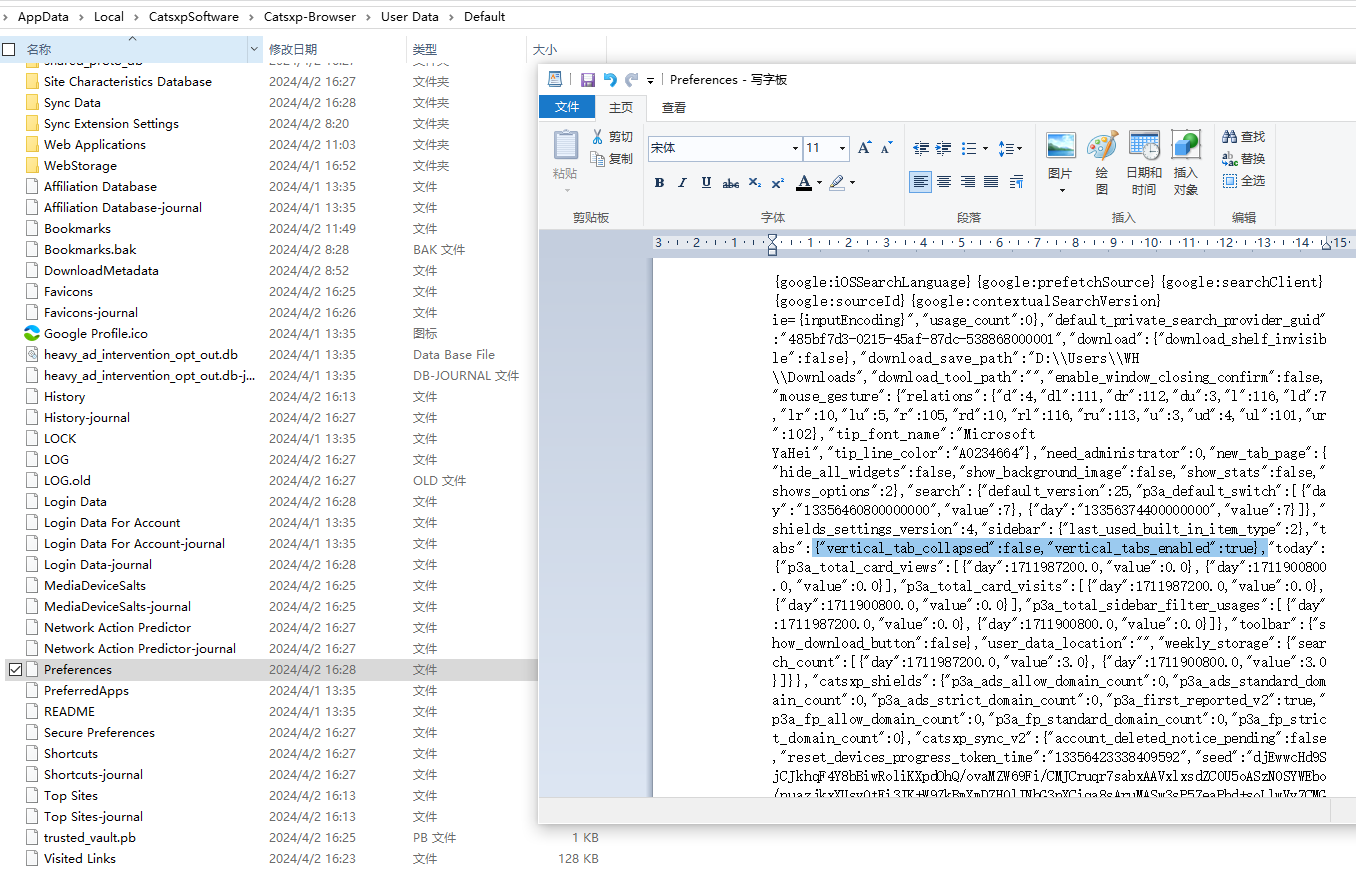The image size is (1356, 889).
Task: Apply text highlight color marker
Action: point(838,182)
